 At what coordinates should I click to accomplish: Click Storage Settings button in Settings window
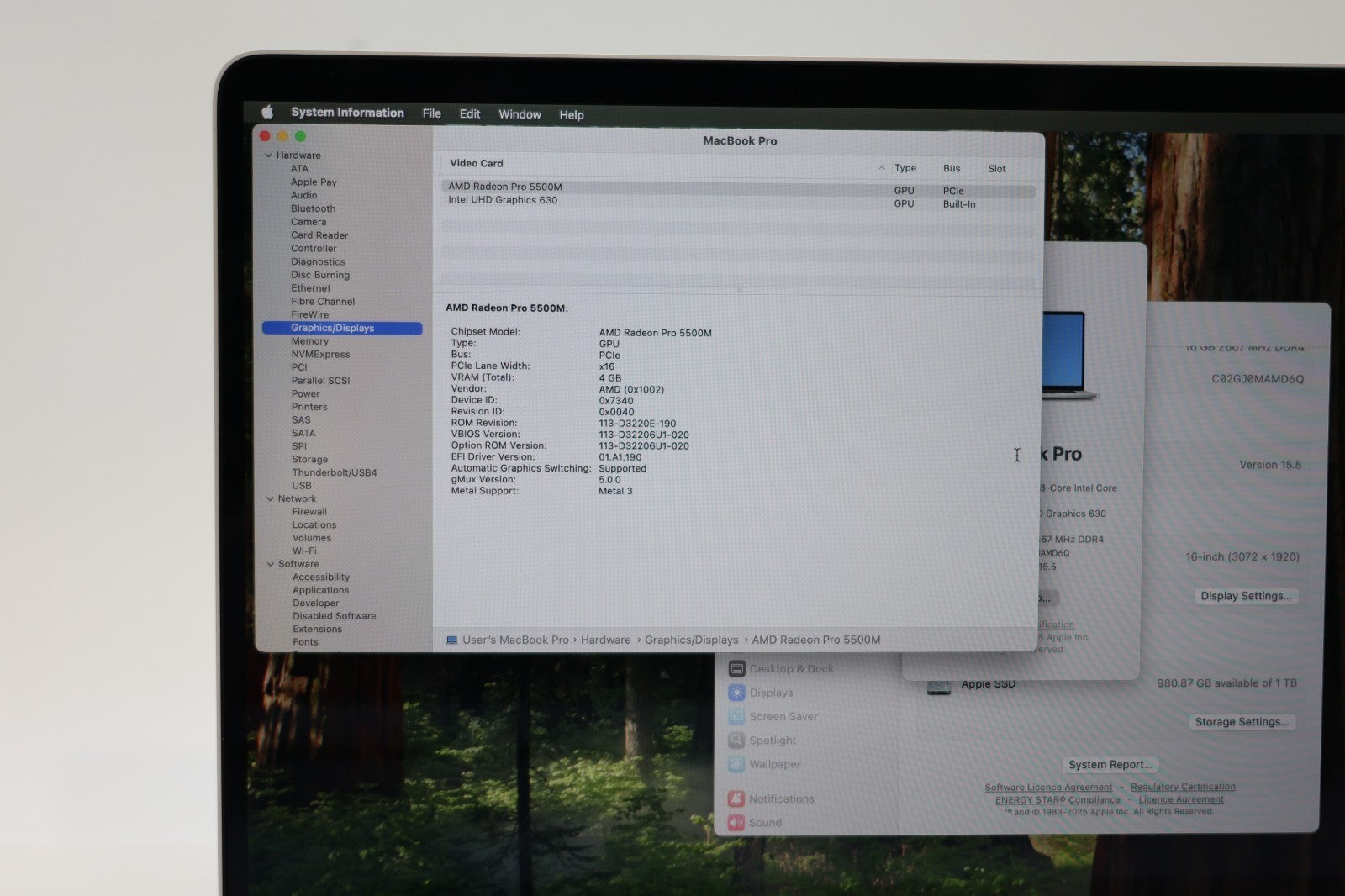[1242, 722]
